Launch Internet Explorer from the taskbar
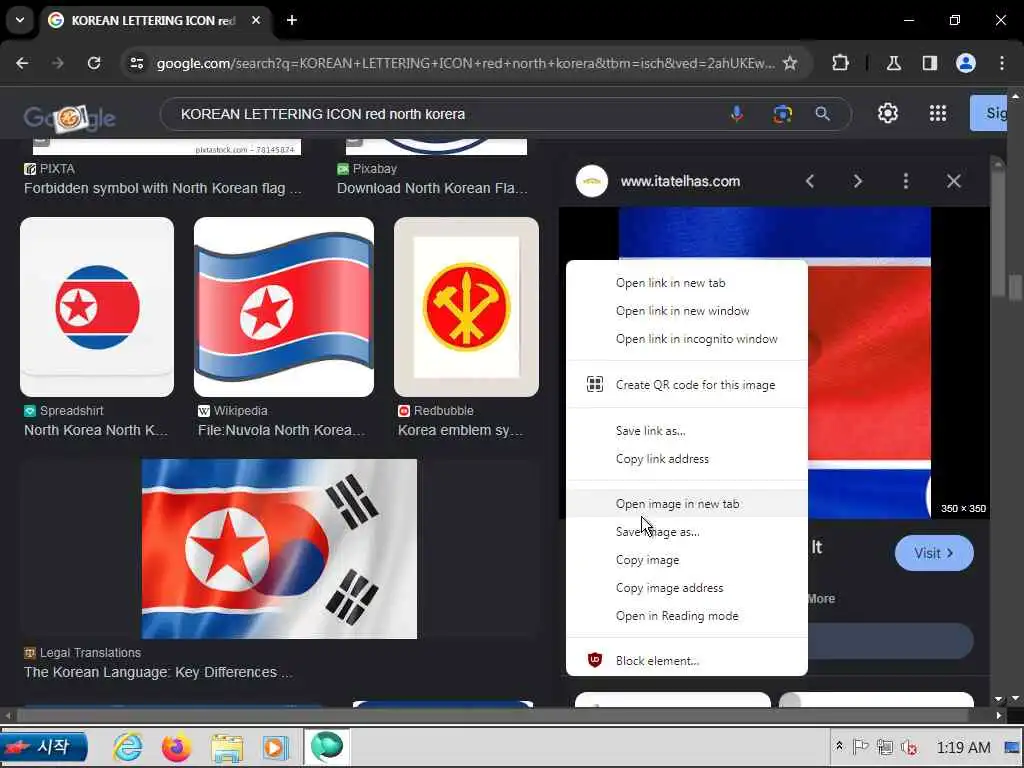Image resolution: width=1024 pixels, height=768 pixels. coord(128,747)
